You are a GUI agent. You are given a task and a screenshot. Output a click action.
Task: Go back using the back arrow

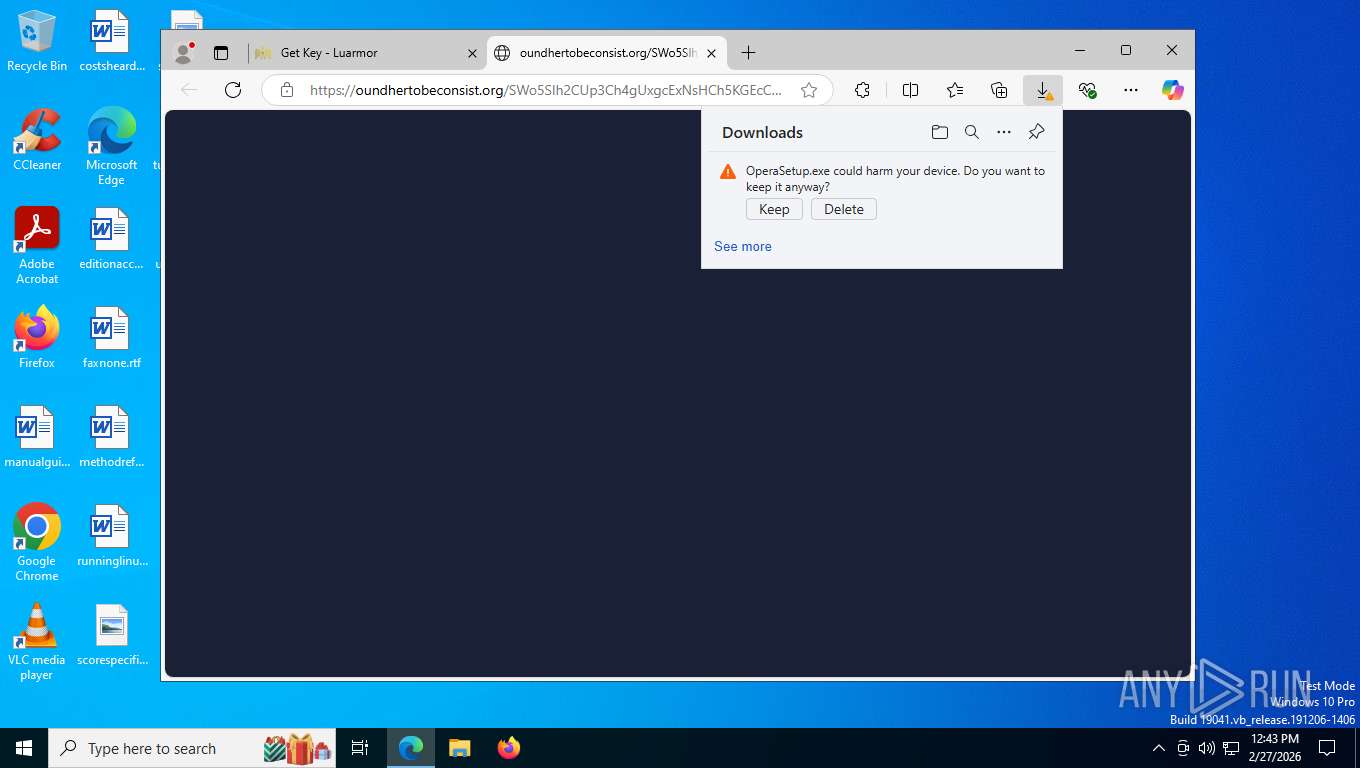pyautogui.click(x=189, y=90)
